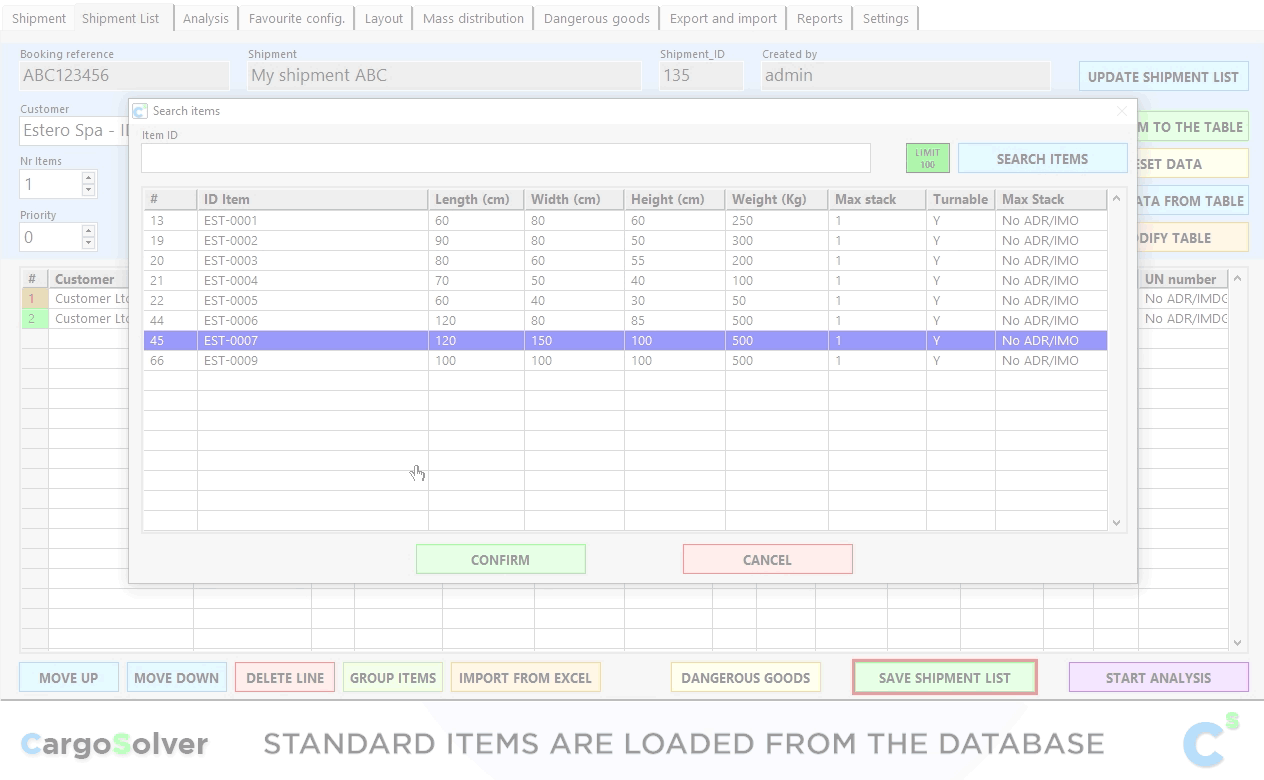Decrease the Priority spinner value
Image resolution: width=1264 pixels, height=780 pixels.
coord(89,243)
